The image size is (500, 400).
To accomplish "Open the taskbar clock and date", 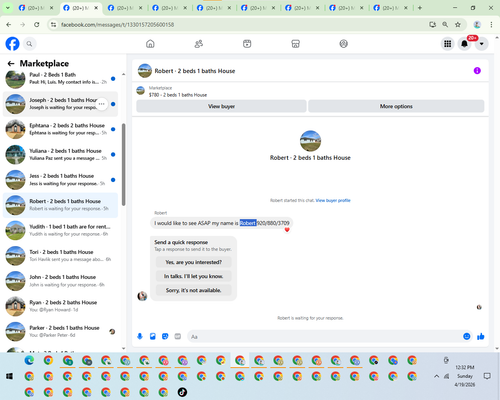I will pos(465,376).
